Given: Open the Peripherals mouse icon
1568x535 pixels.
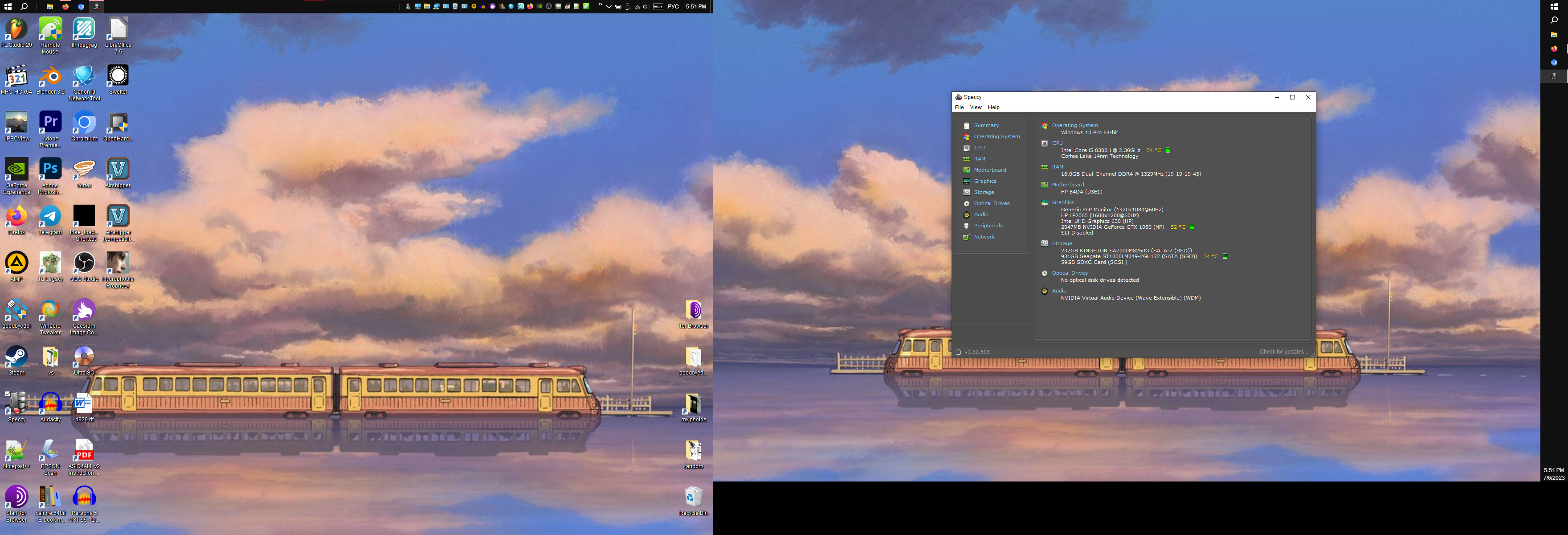Looking at the screenshot, I should (x=966, y=226).
